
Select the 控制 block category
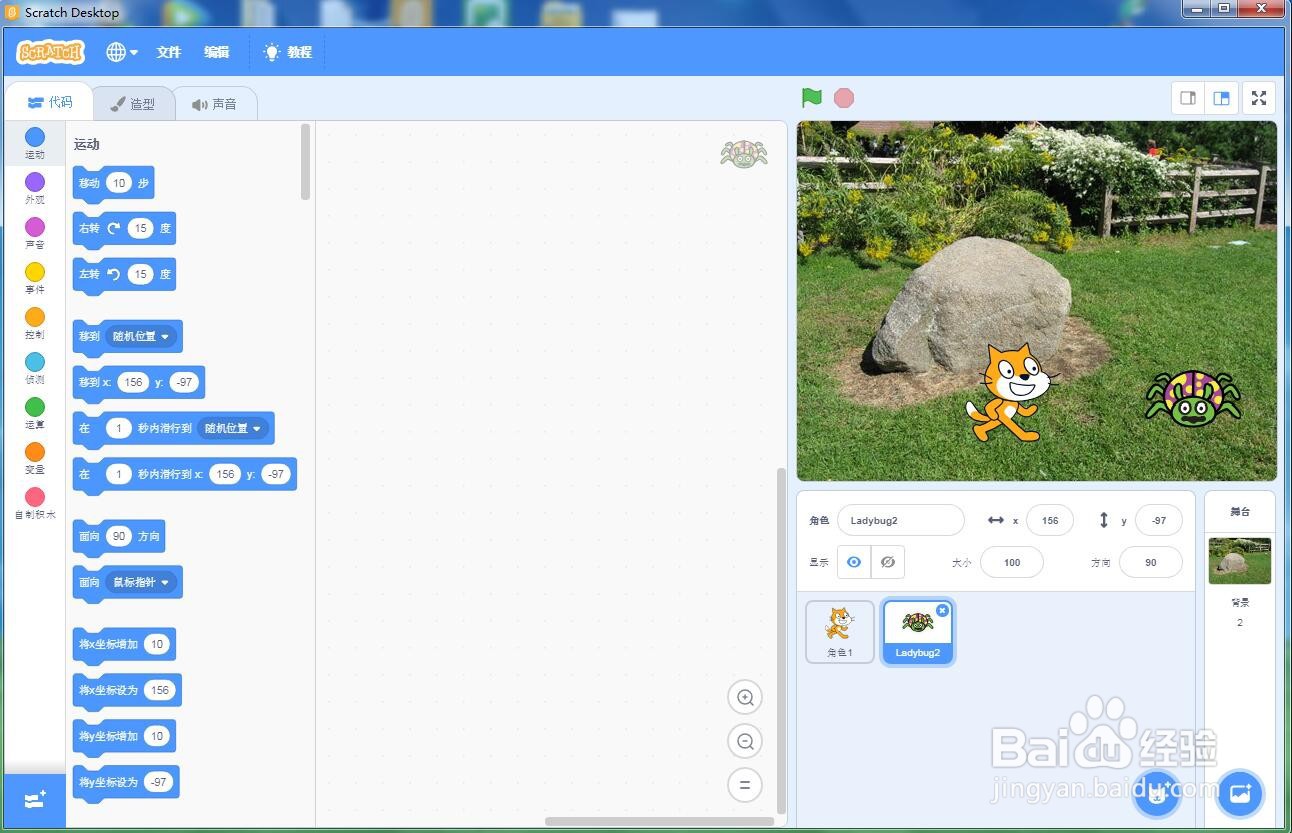click(x=35, y=323)
